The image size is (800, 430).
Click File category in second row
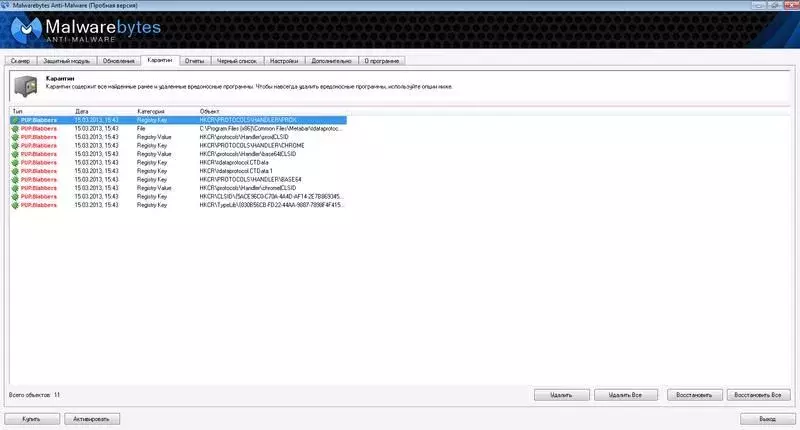pyautogui.click(x=141, y=129)
